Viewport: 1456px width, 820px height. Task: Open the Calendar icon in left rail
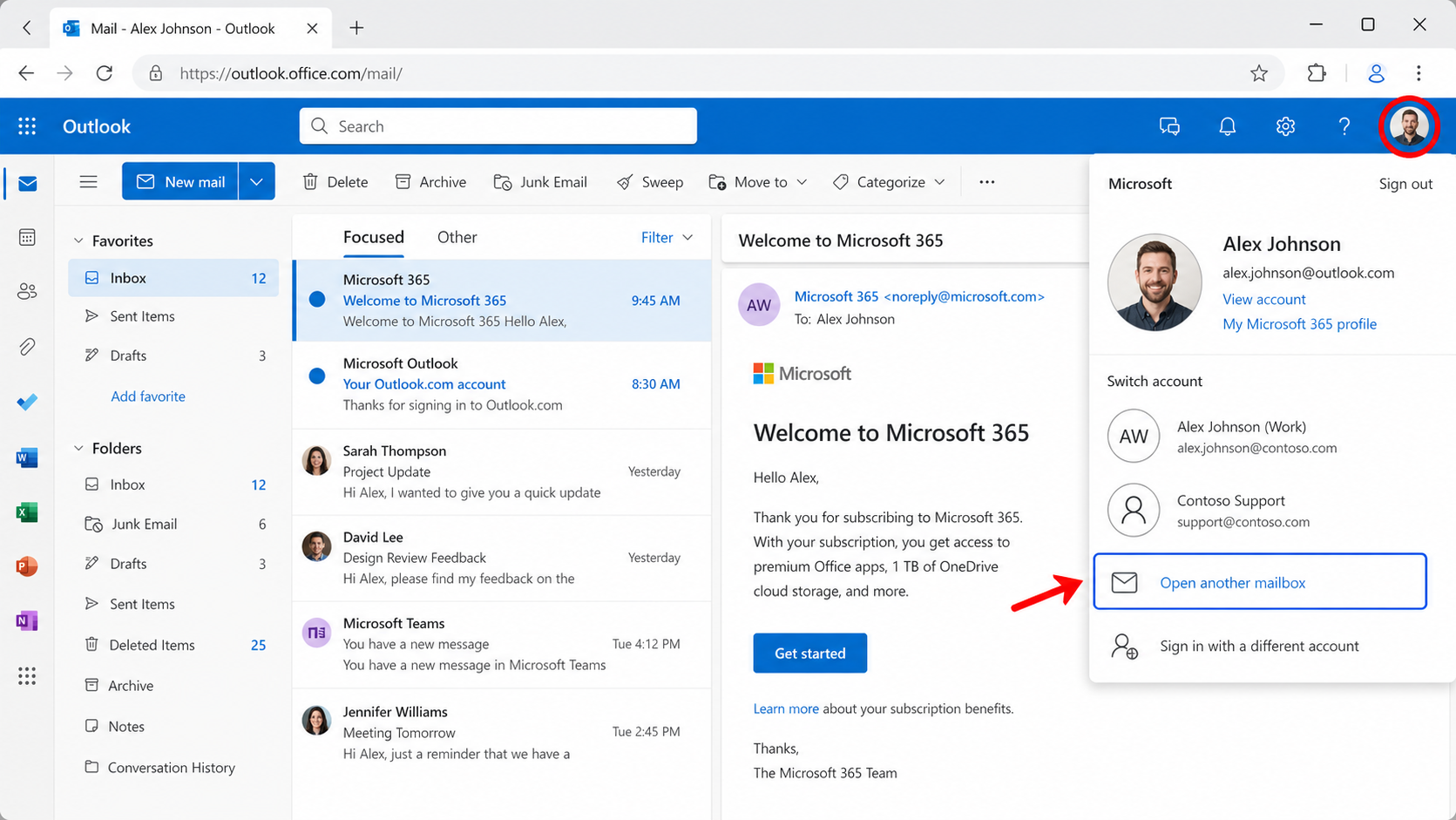pos(27,237)
